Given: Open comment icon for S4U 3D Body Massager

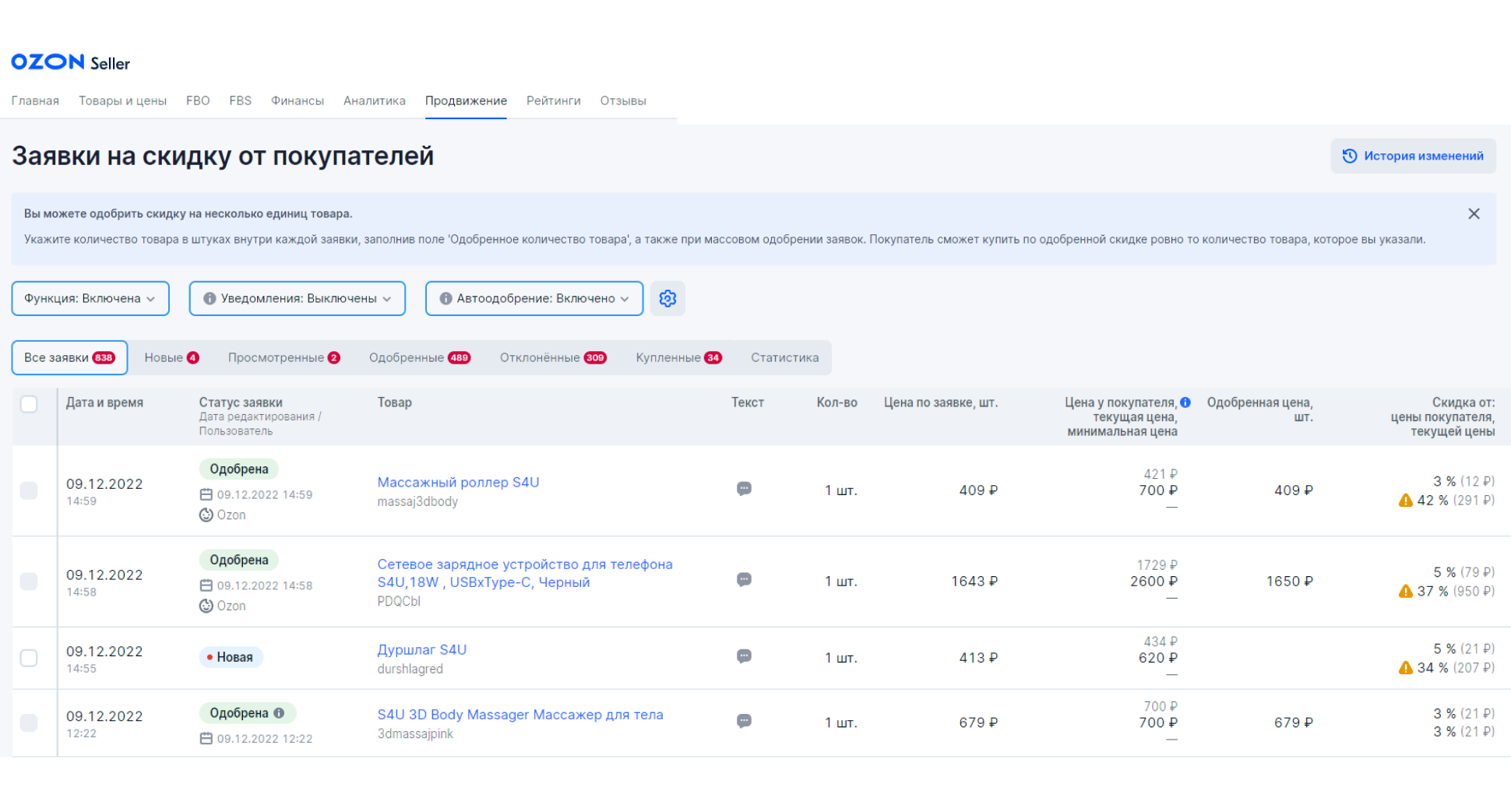Looking at the screenshot, I should (744, 721).
